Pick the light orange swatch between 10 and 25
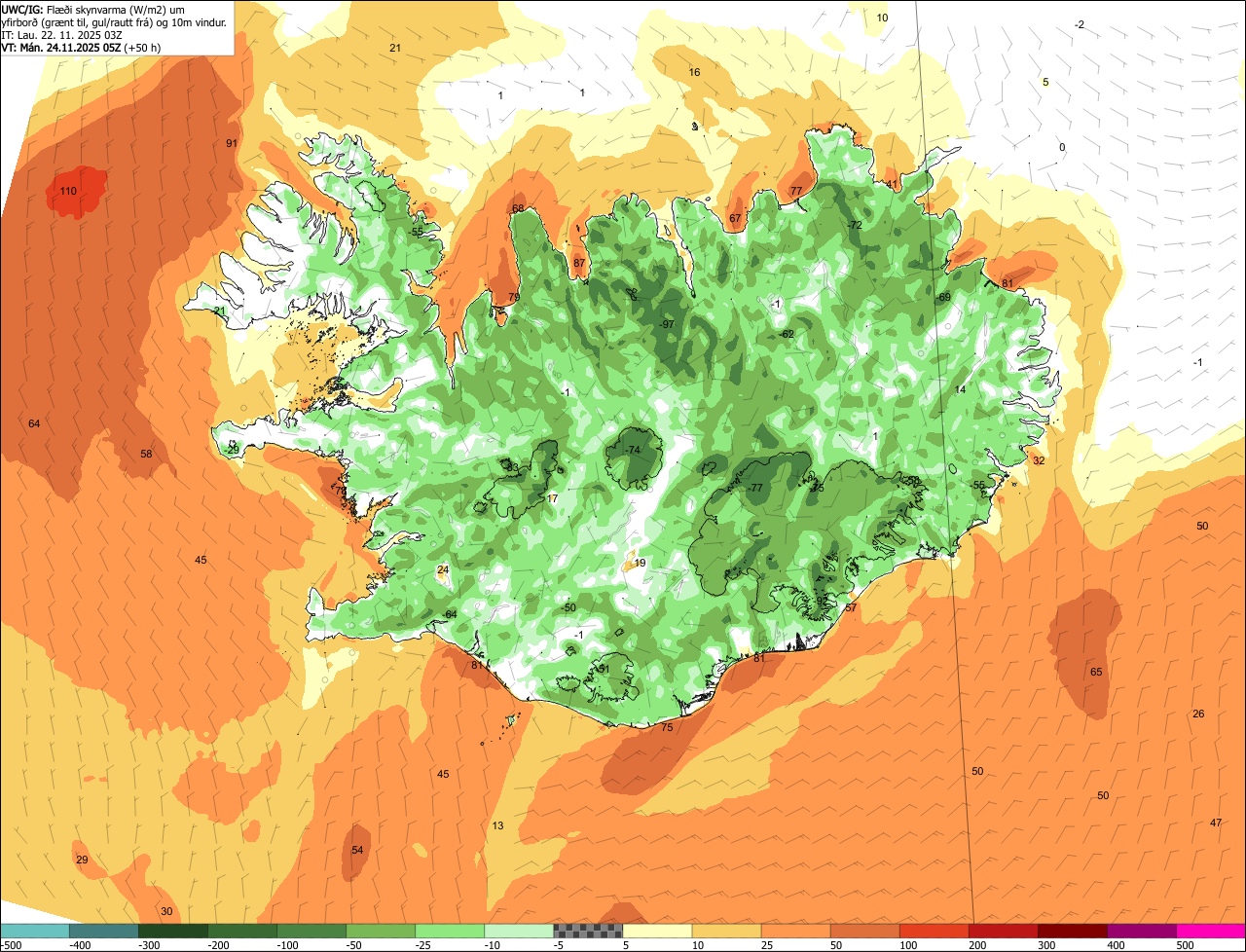The image size is (1246, 952). [726, 931]
